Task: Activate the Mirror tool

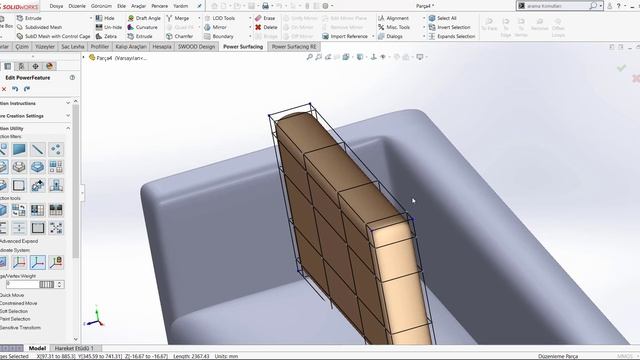Action: (x=215, y=27)
